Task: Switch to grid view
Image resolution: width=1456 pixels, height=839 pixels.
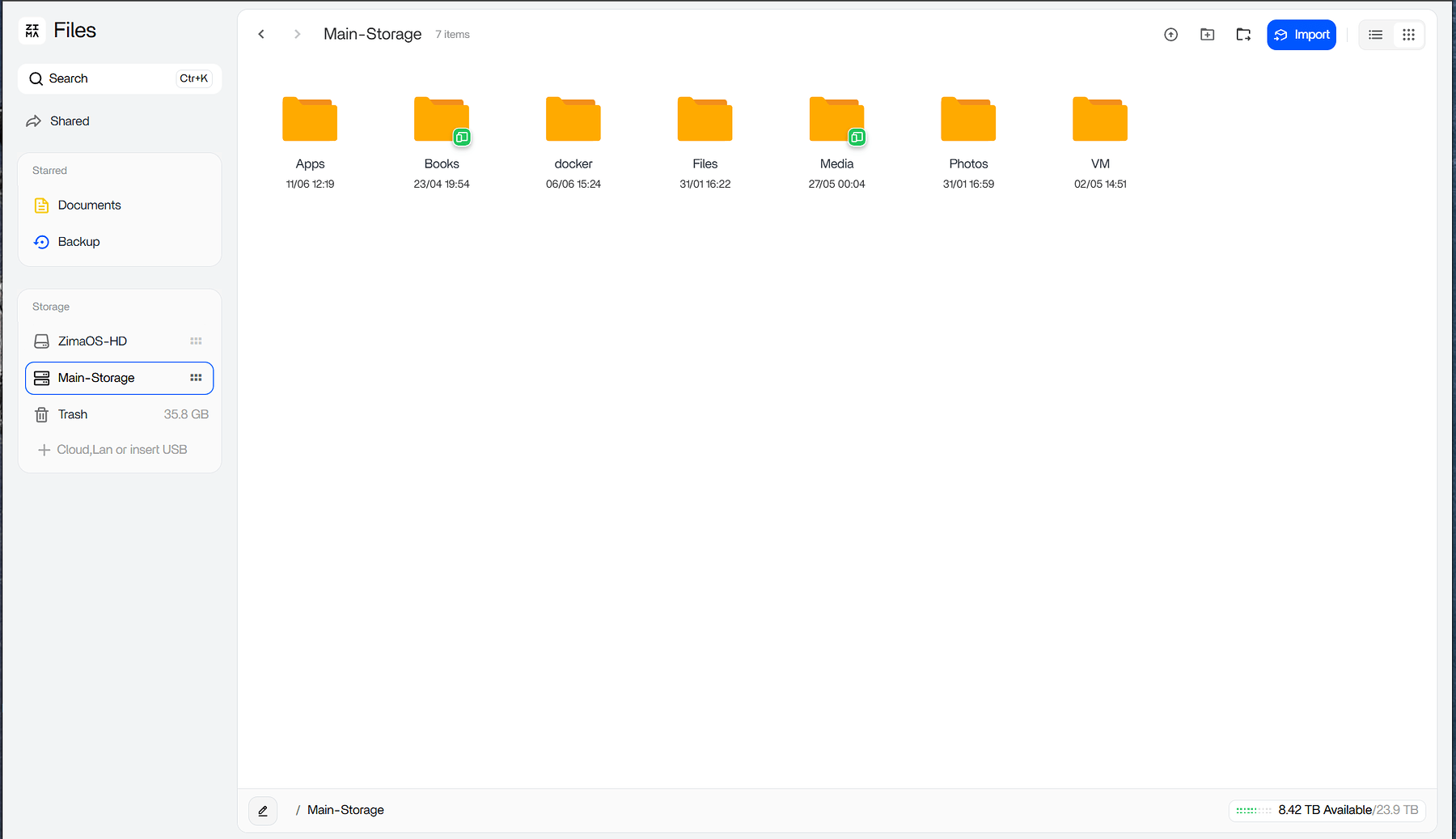Action: coord(1408,35)
